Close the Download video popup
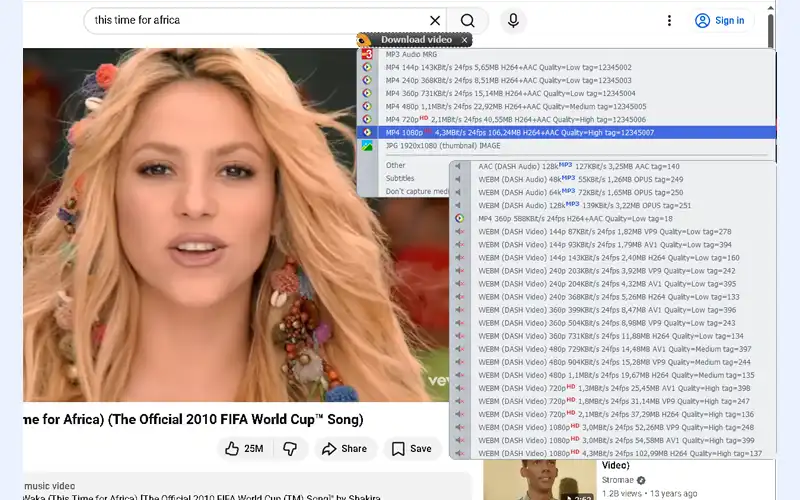Screen dimensions: 800x500 click(x=464, y=39)
